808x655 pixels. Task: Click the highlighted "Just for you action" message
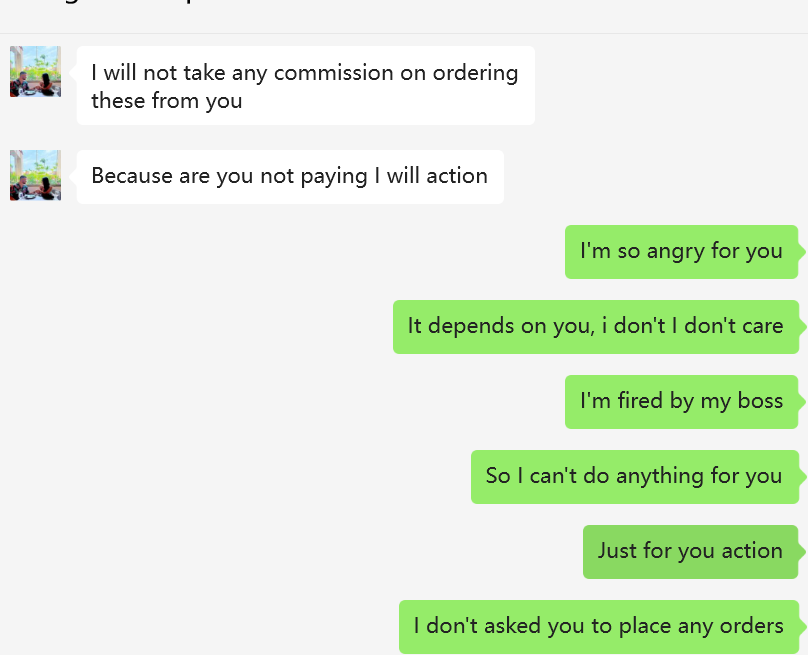(x=690, y=551)
